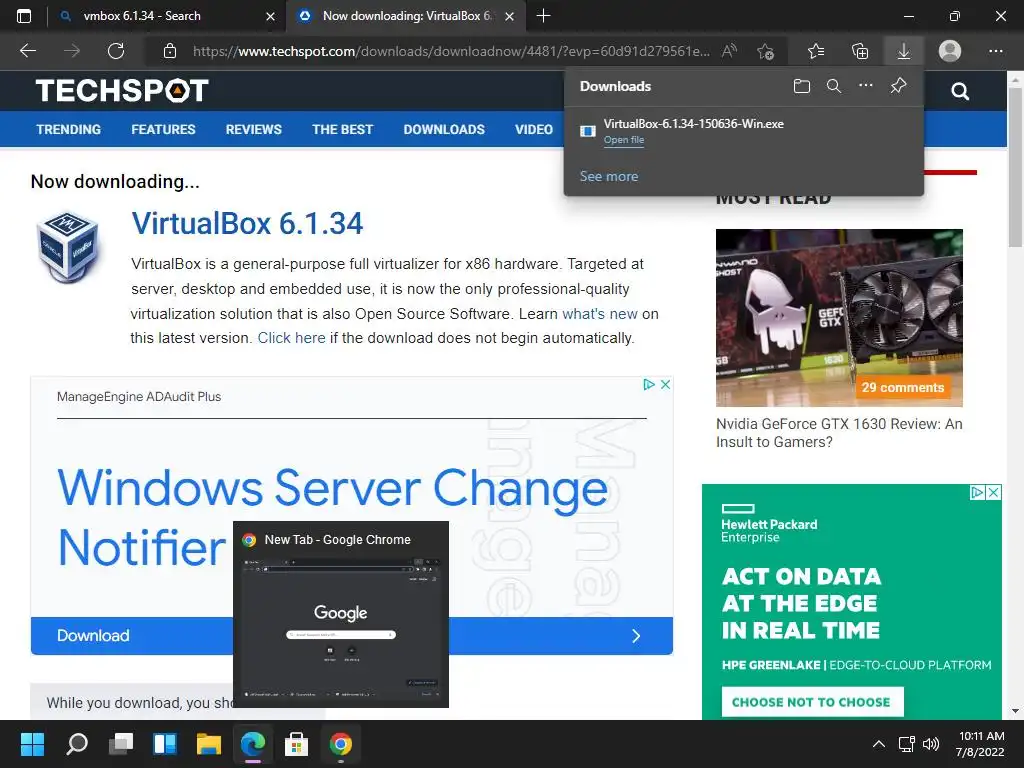This screenshot has height=768, width=1024.
Task: Click the Microsoft Edge taskbar icon
Action: (253, 744)
